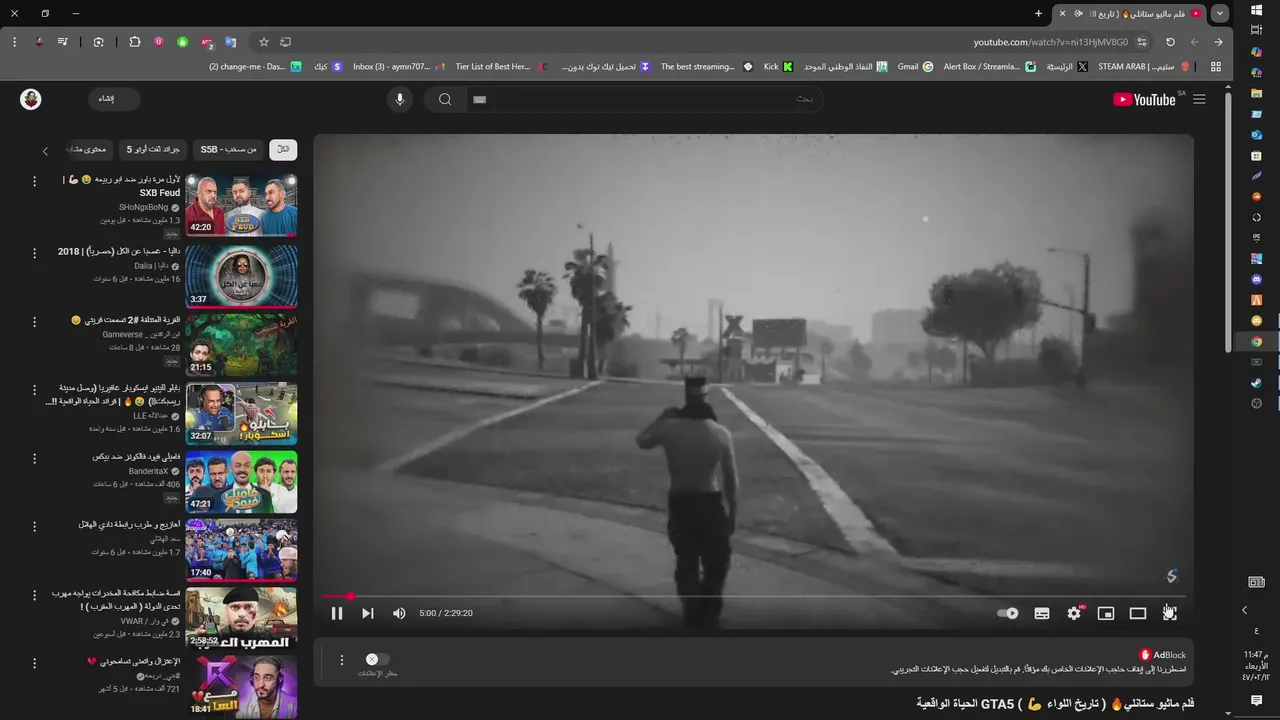This screenshot has width=1280, height=720.
Task: Click the address bar URL
Action: coord(1050,42)
